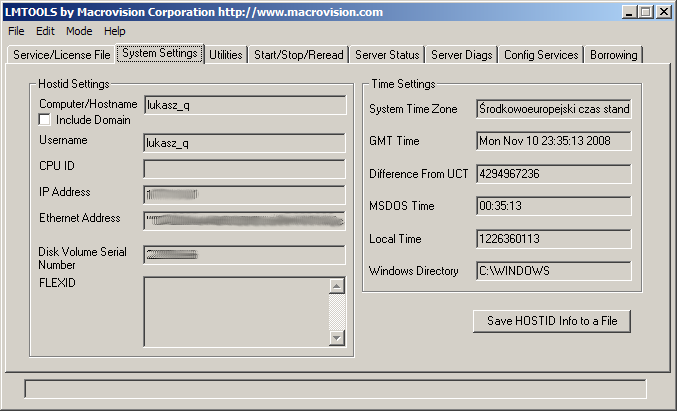The width and height of the screenshot is (677, 411).
Task: Close the LMTOOLS window
Action: click(664, 12)
